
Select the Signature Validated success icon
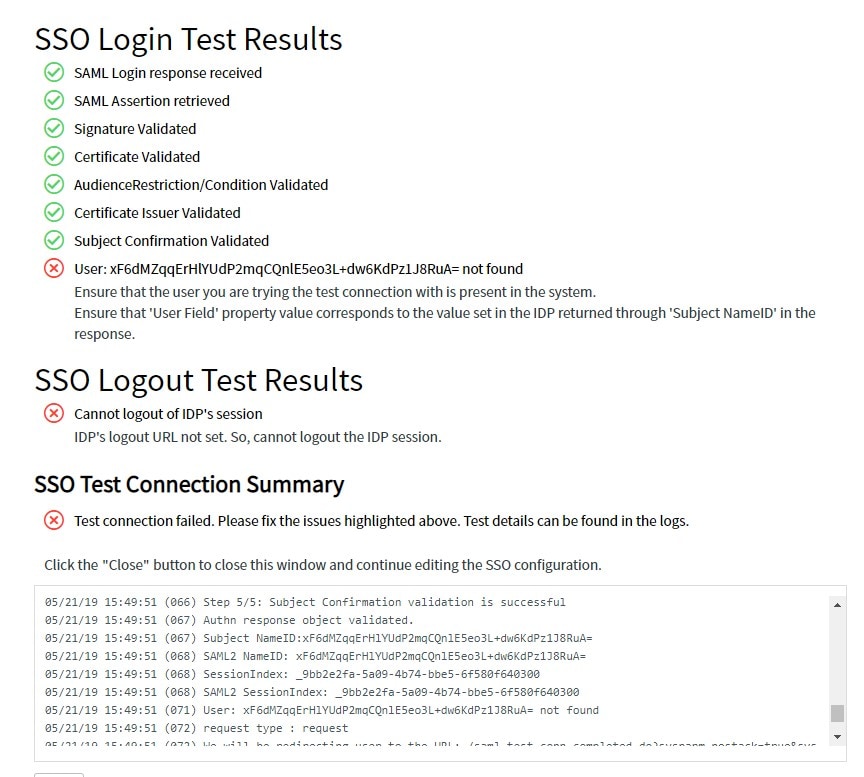coord(54,128)
